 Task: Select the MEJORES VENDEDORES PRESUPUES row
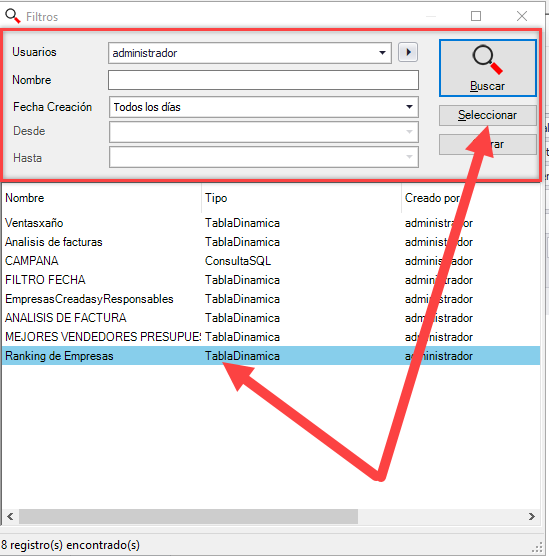pyautogui.click(x=271, y=337)
